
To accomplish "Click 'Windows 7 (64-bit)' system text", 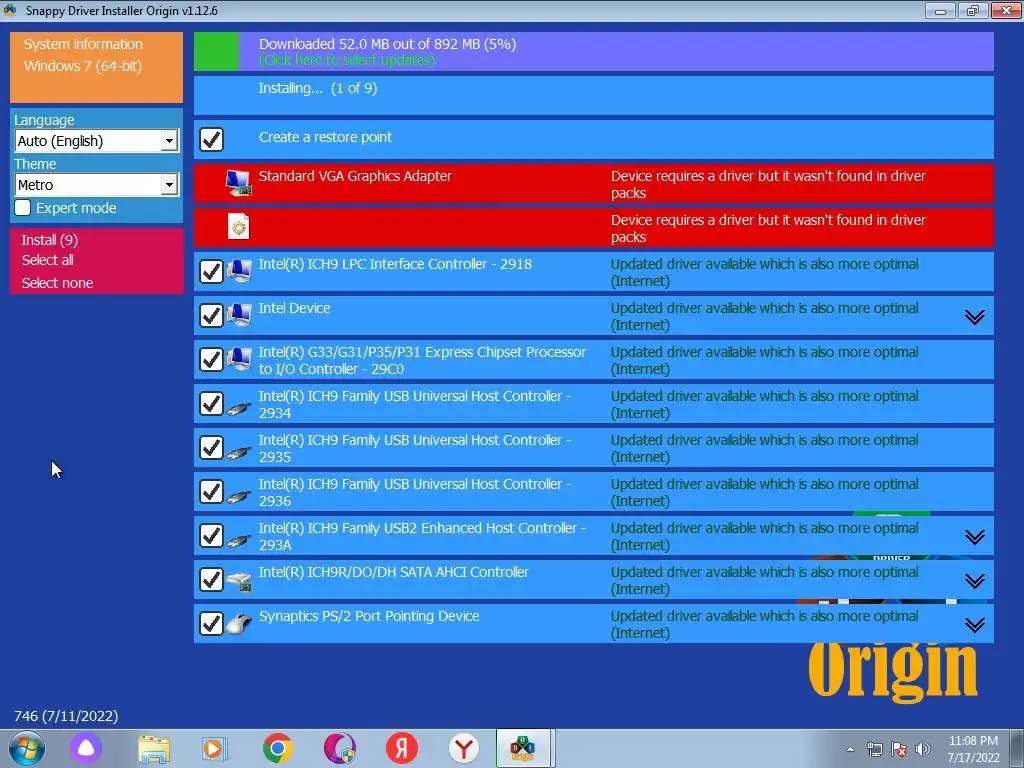I will click(83, 66).
